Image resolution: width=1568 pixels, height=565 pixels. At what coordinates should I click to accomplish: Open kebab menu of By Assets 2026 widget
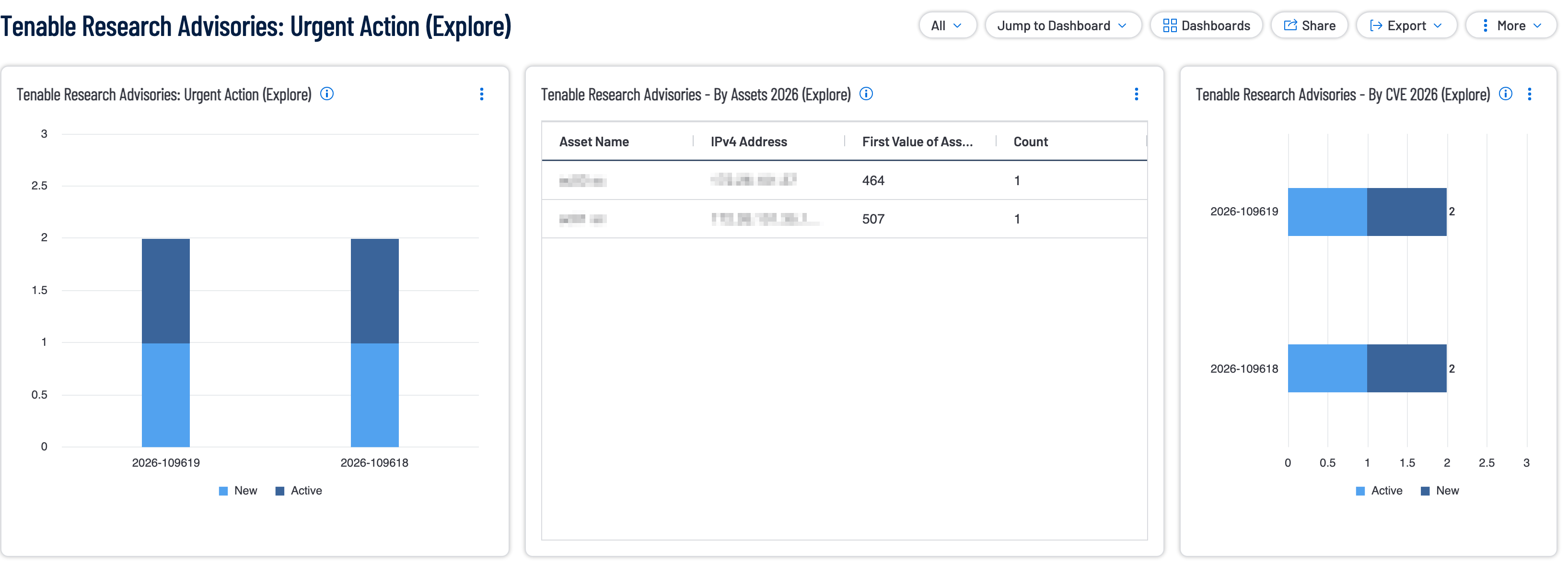tap(1136, 94)
